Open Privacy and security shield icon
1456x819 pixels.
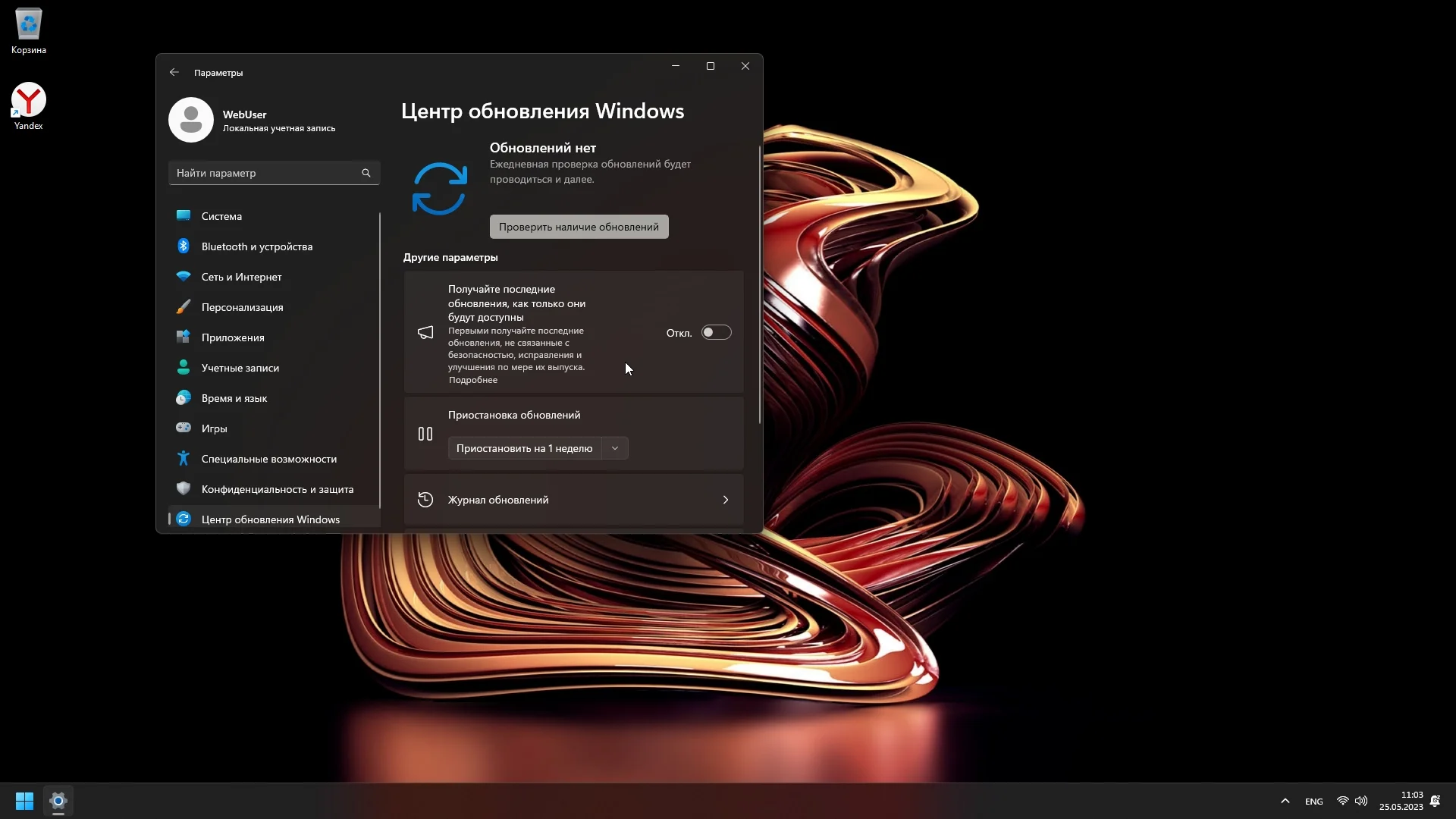(x=184, y=488)
